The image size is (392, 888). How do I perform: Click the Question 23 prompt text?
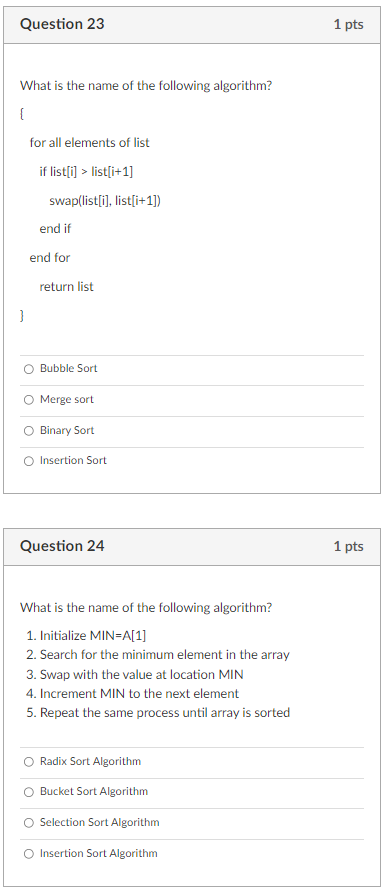[146, 86]
